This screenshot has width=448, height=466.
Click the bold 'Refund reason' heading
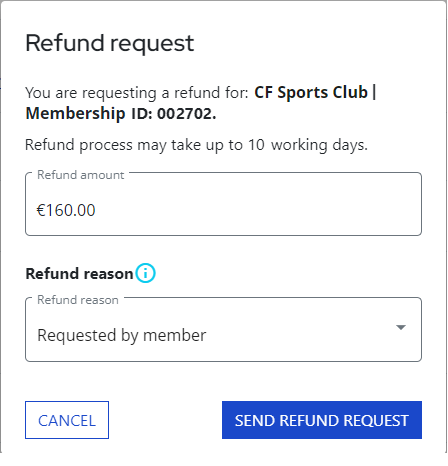tap(79, 274)
